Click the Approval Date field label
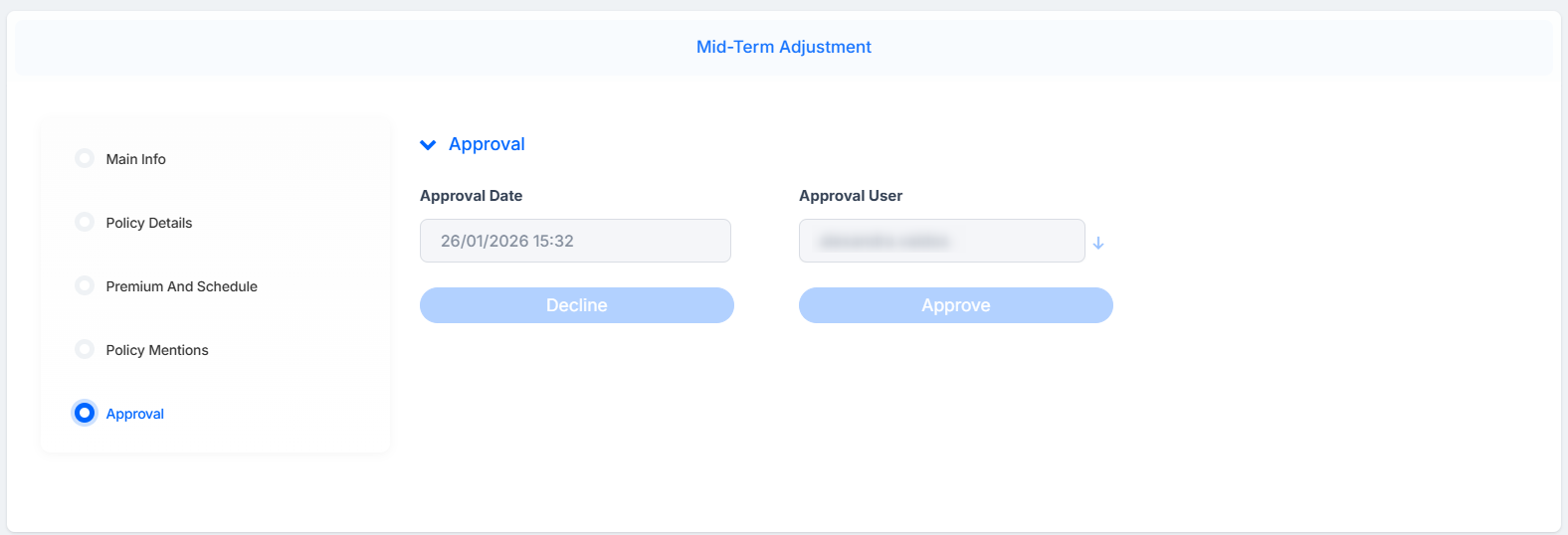Viewport: 1568px width, 535px height. [472, 196]
